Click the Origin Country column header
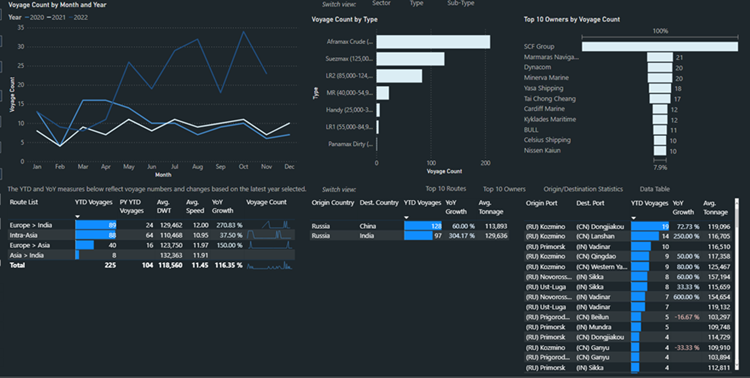750x378 pixels. pyautogui.click(x=332, y=202)
